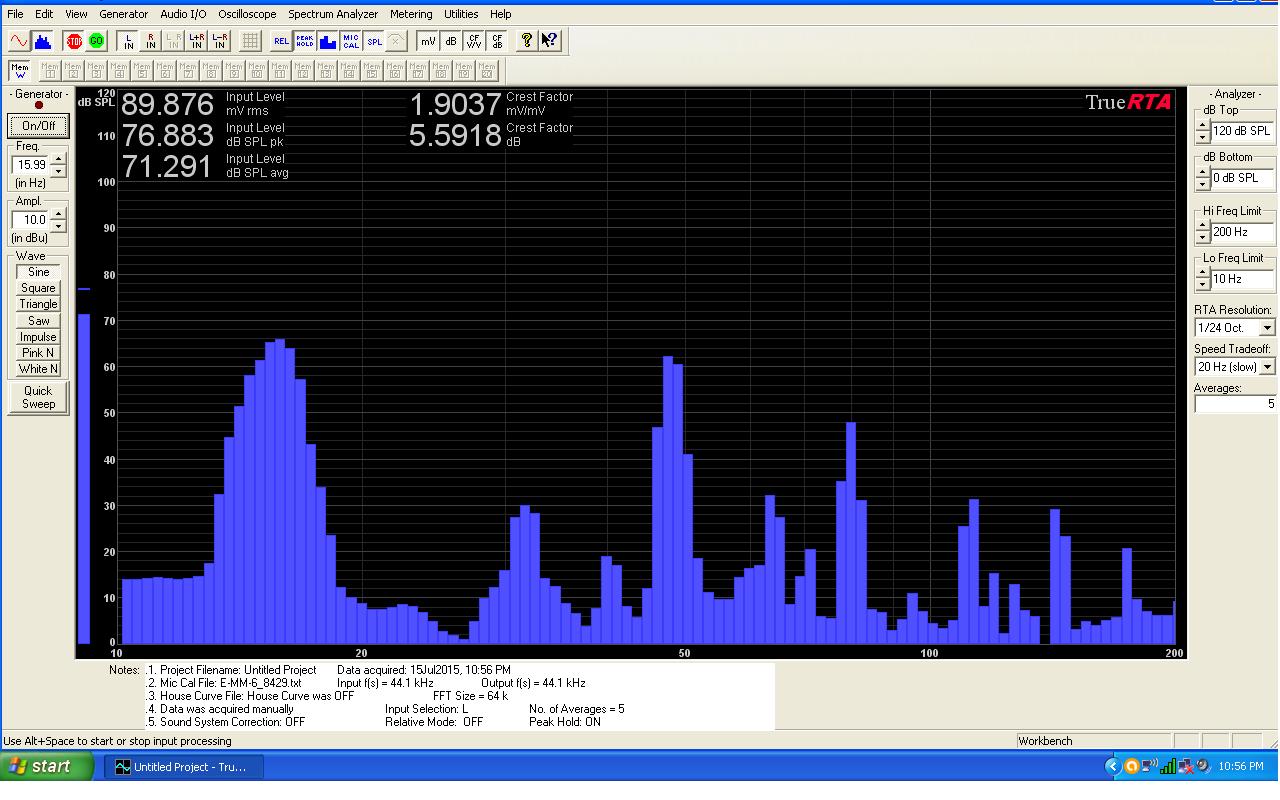1280x800 pixels.
Task: Open the RTA Resolution dropdown
Action: 1268,328
